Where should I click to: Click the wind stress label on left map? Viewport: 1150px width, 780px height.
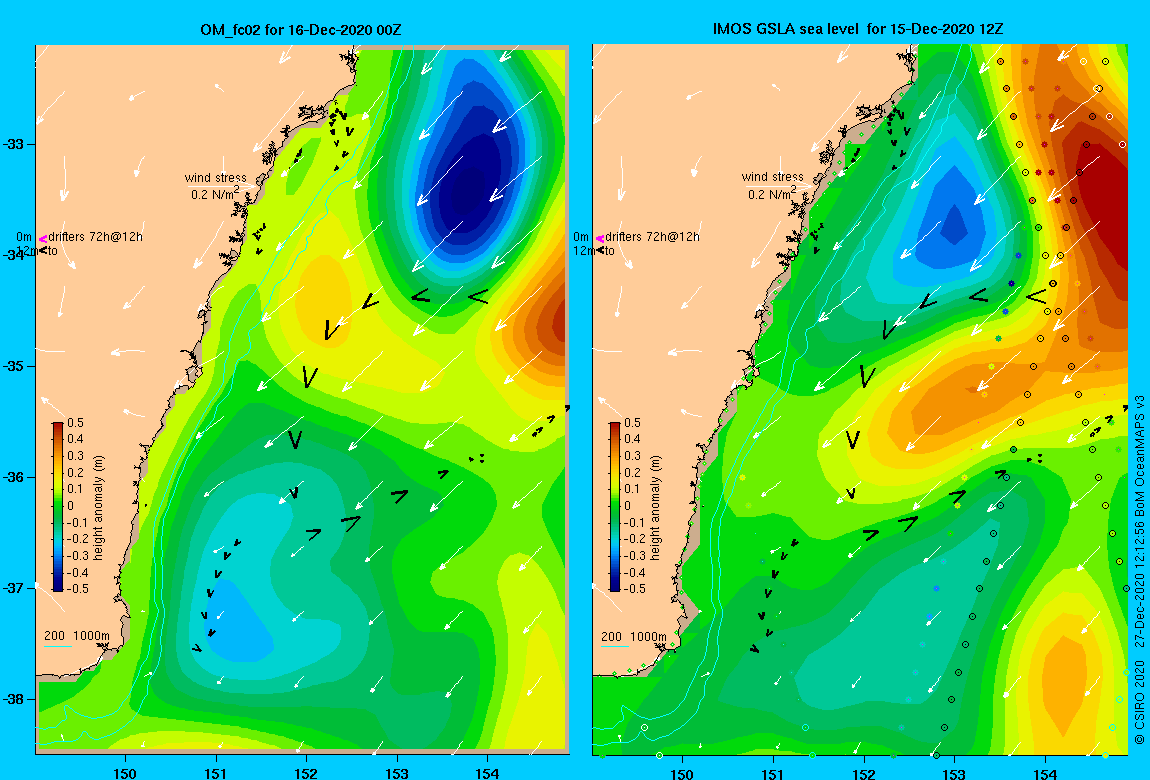pos(215,177)
